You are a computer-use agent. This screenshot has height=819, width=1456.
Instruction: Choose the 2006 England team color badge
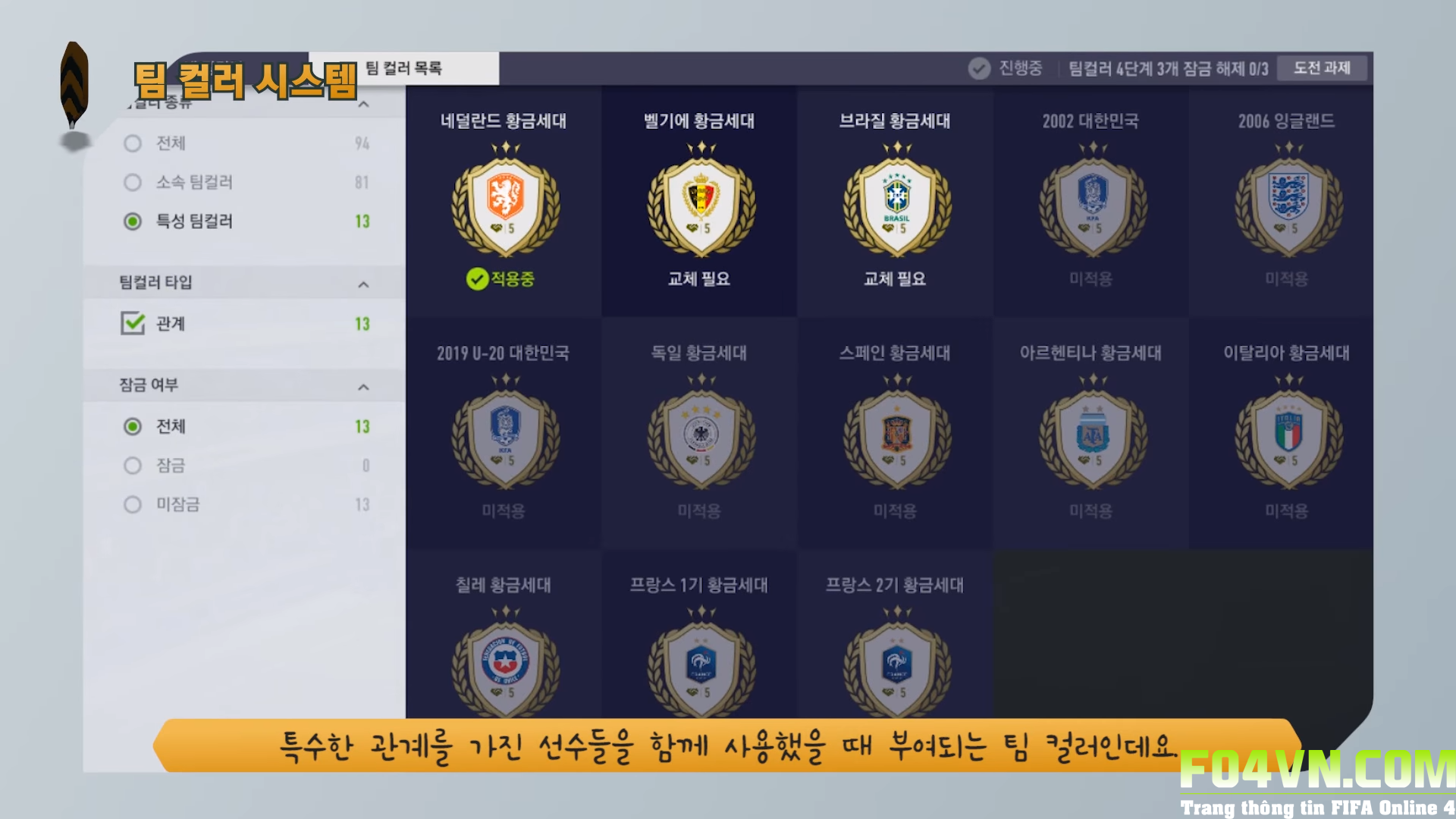point(1288,200)
